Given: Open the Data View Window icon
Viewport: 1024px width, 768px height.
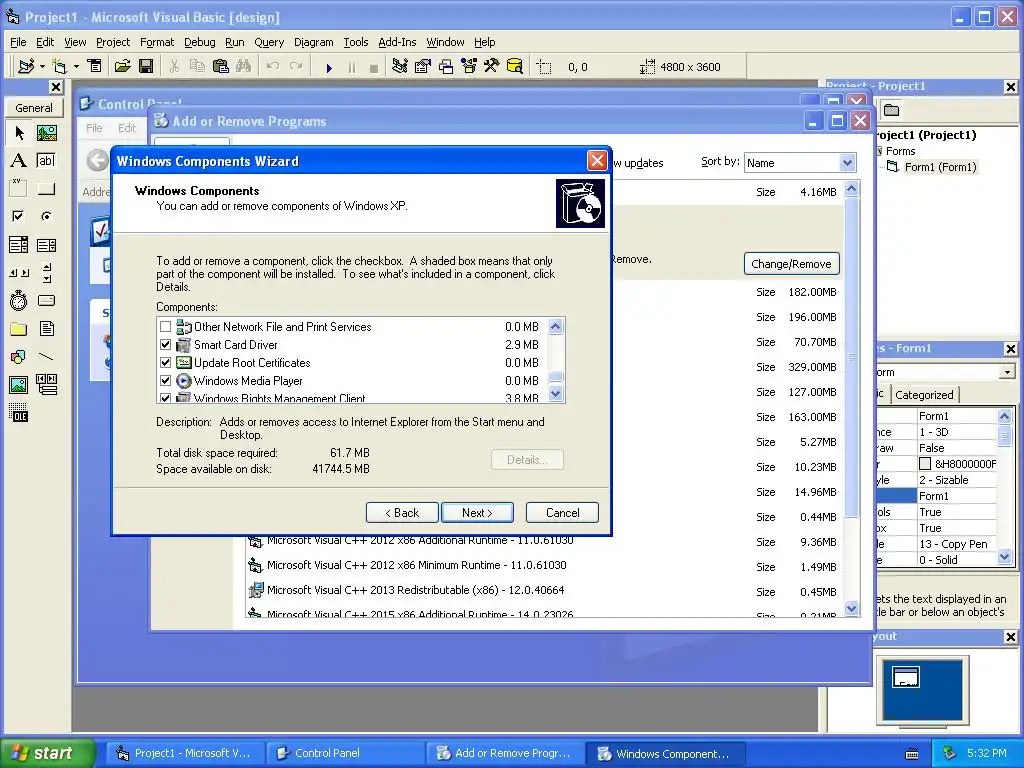Looking at the screenshot, I should coord(515,66).
